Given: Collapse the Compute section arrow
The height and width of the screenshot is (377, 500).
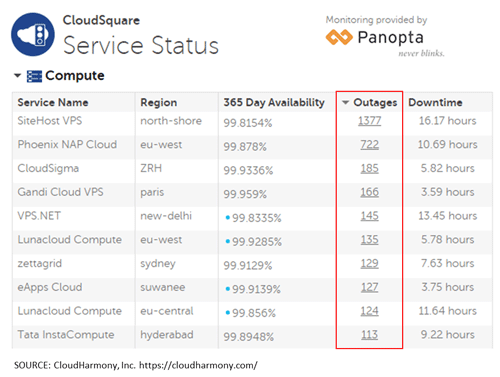Looking at the screenshot, I should pos(17,76).
